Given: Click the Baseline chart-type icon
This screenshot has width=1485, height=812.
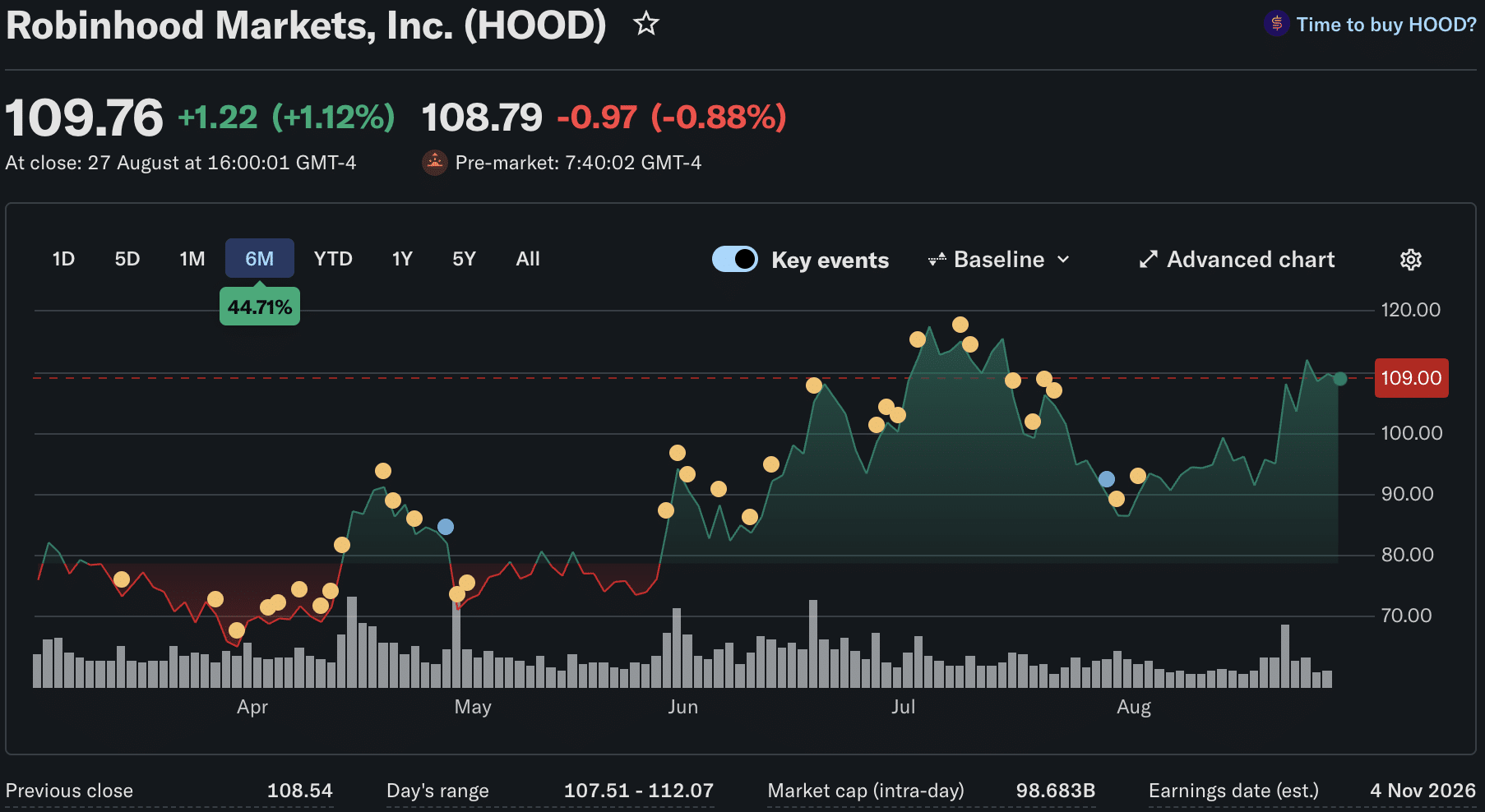Looking at the screenshot, I should pos(937,260).
